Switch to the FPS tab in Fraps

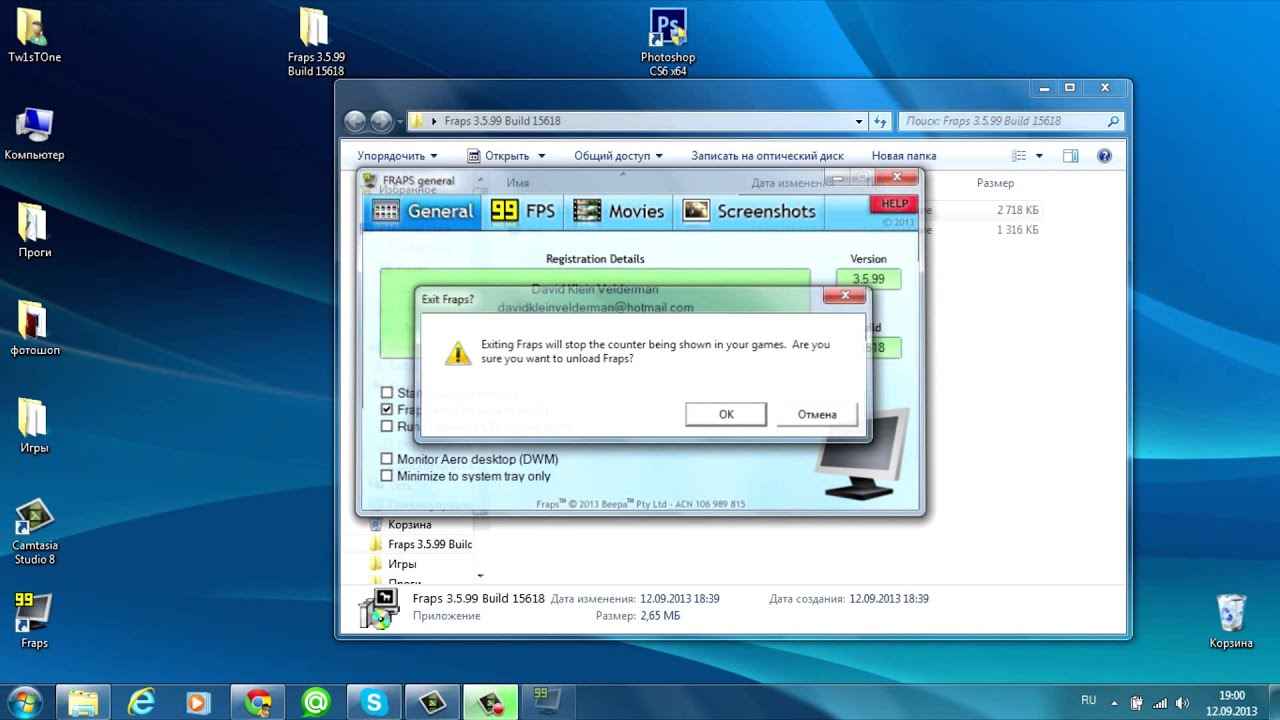click(523, 211)
